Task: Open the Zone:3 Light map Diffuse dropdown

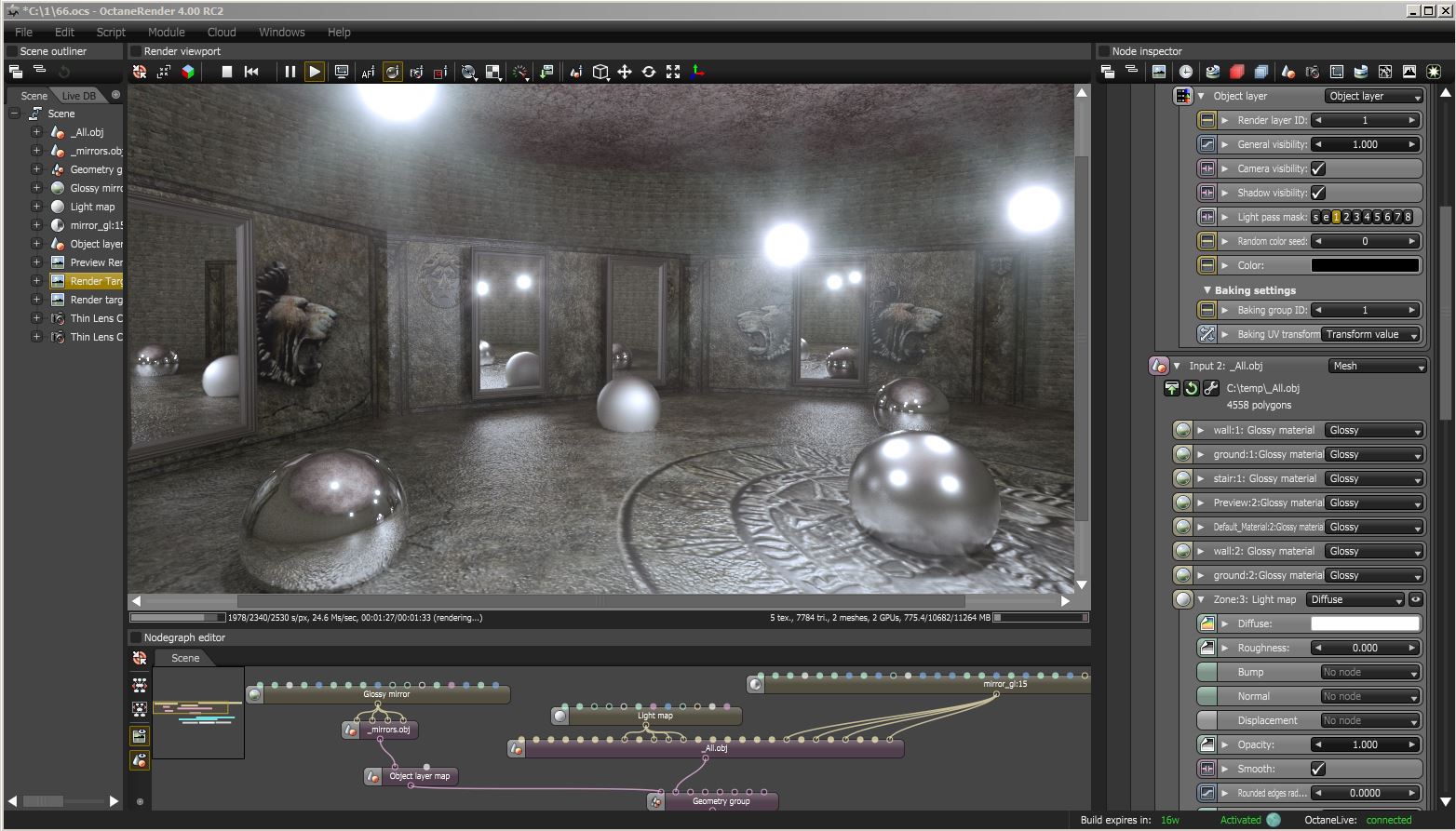Action: tap(1355, 599)
